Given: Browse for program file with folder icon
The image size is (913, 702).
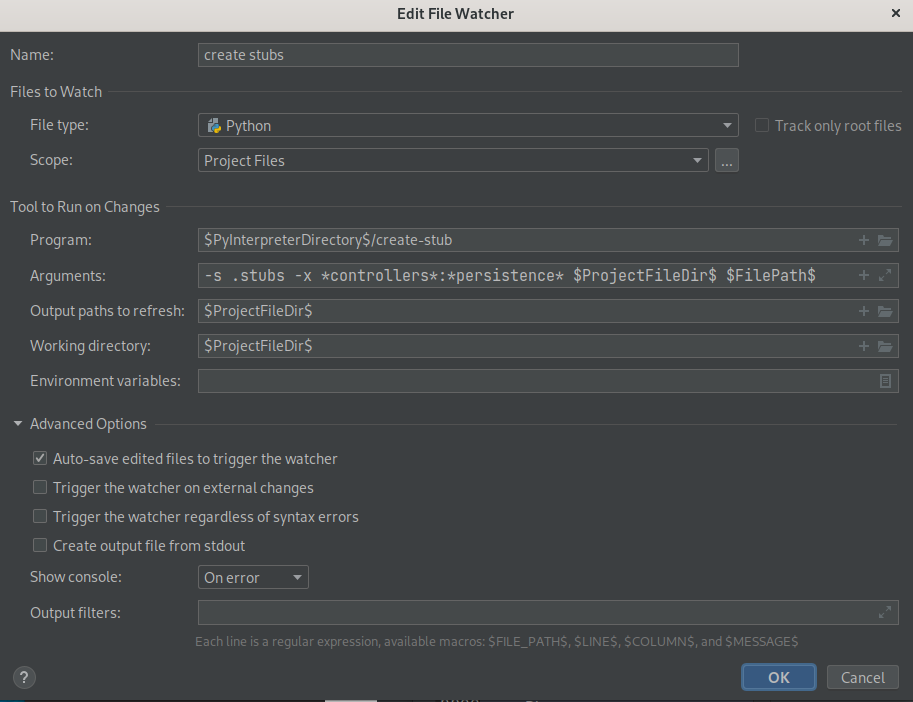Looking at the screenshot, I should tap(885, 240).
